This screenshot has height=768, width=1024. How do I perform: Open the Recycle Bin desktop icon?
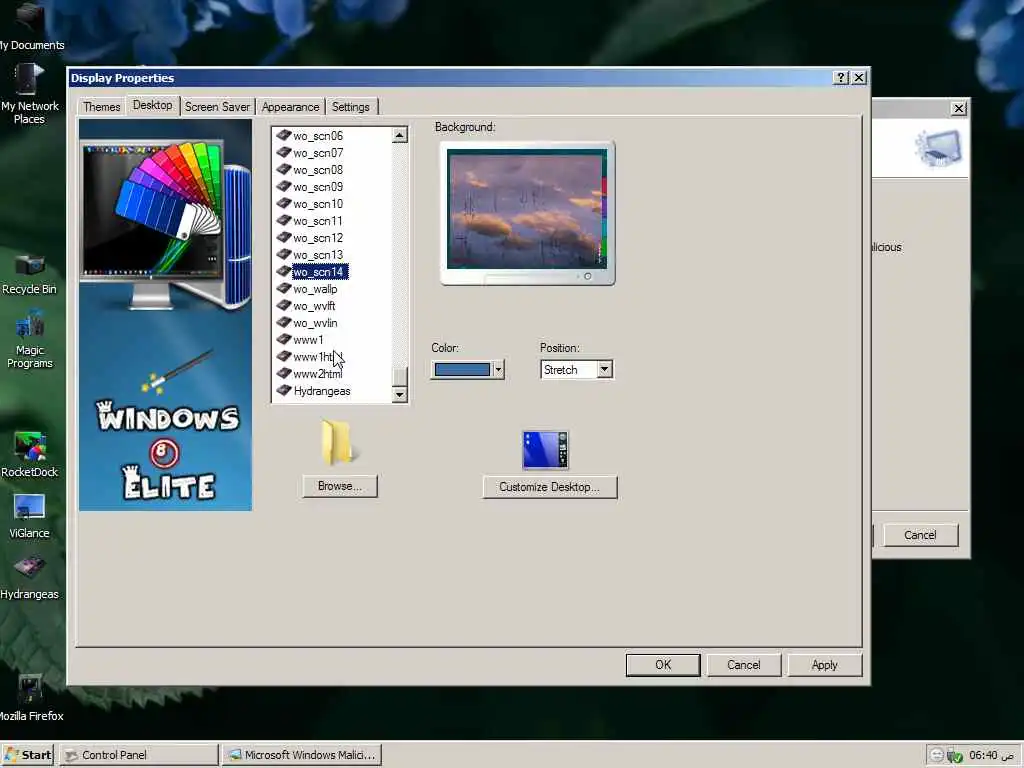(x=29, y=275)
